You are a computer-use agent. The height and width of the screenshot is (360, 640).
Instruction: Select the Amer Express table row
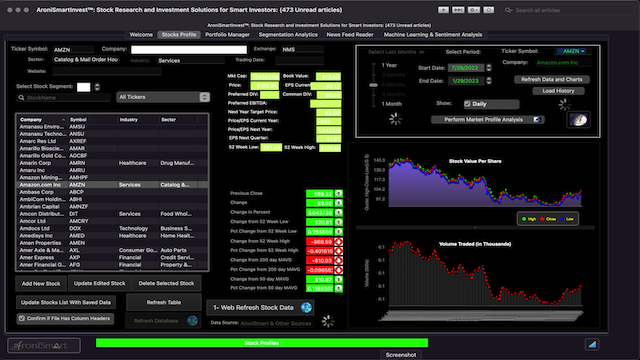112,258
